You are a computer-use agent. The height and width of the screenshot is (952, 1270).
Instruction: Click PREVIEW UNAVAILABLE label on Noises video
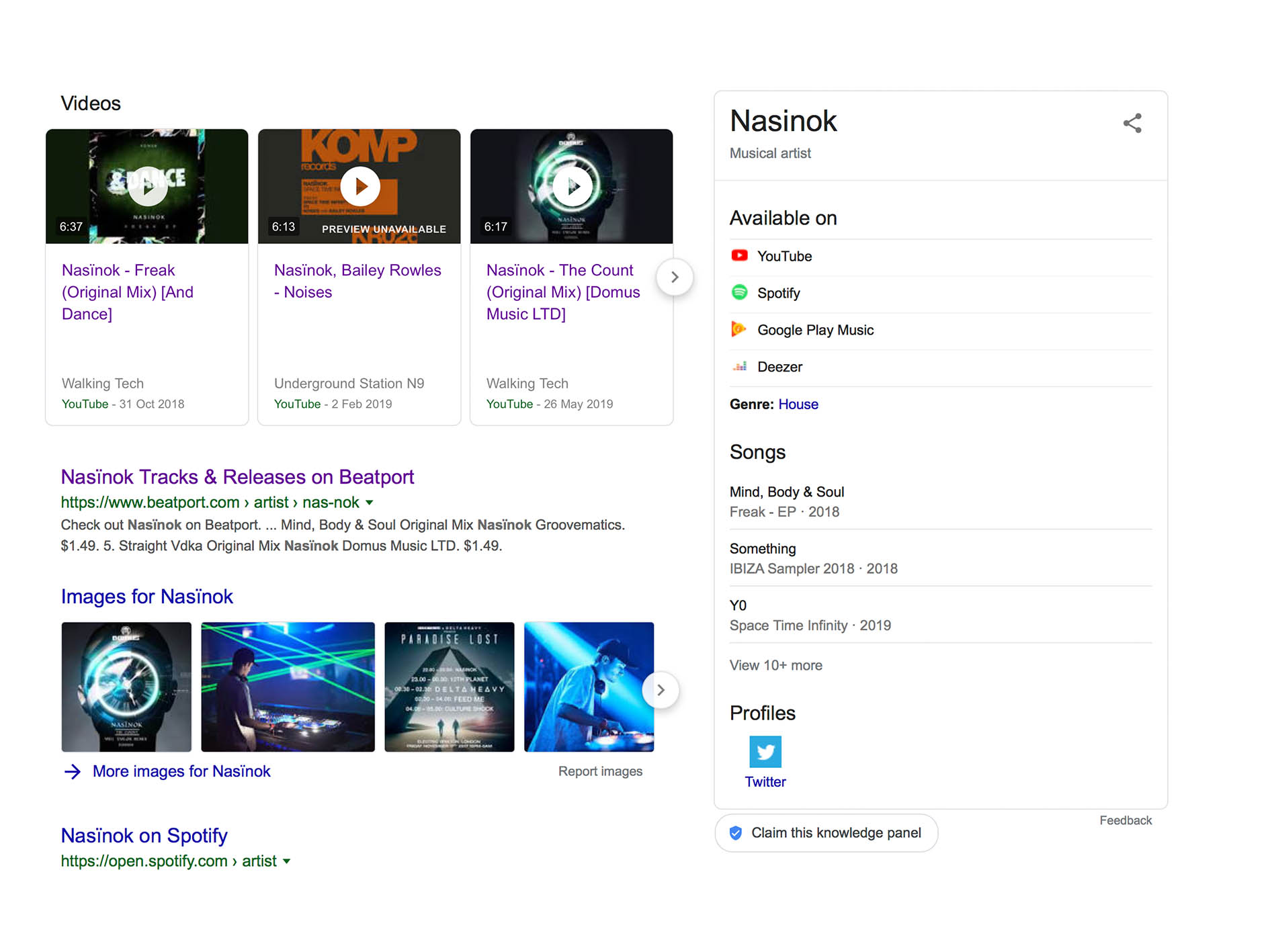click(x=384, y=229)
